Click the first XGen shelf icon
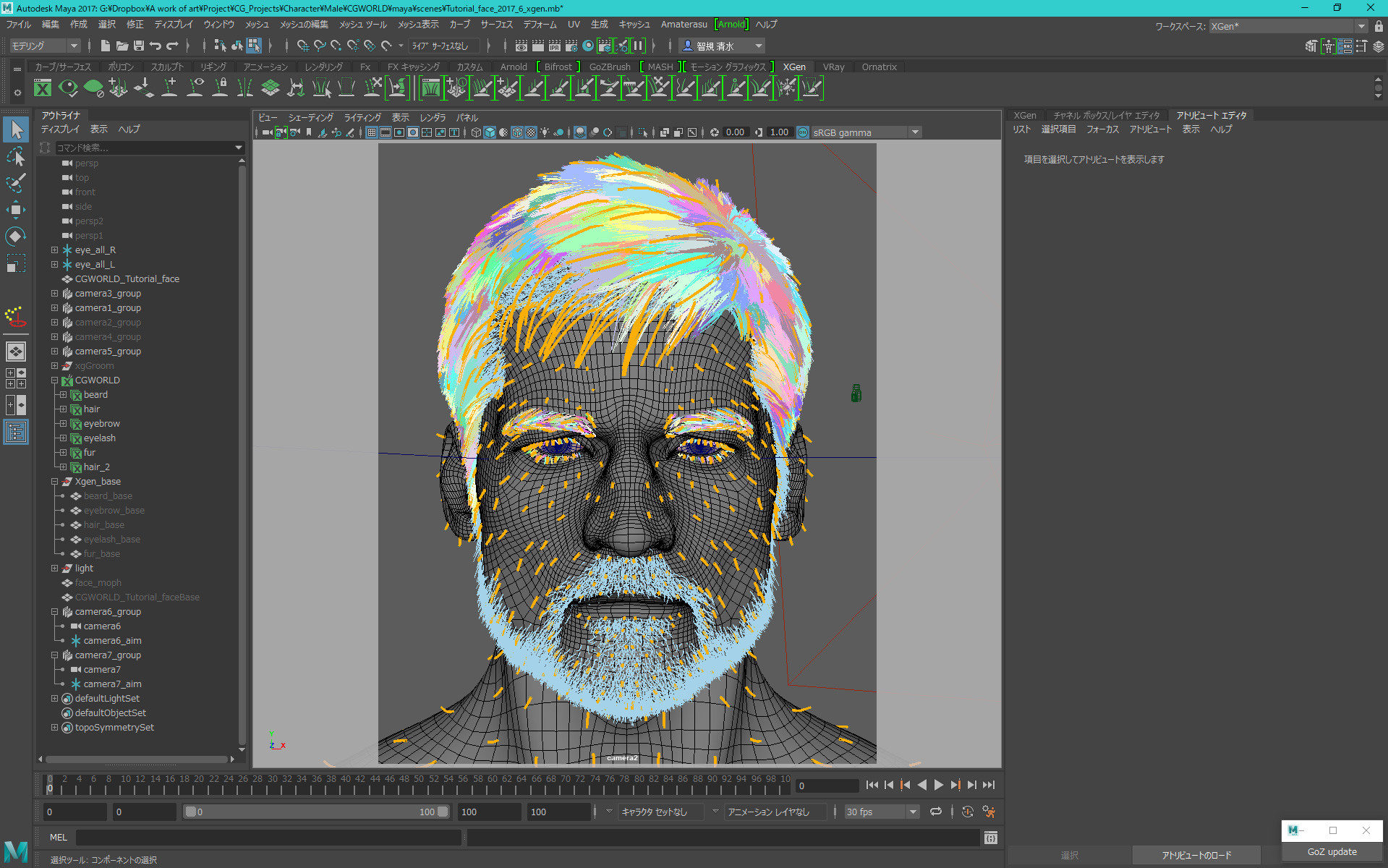1388x868 pixels. (43, 88)
